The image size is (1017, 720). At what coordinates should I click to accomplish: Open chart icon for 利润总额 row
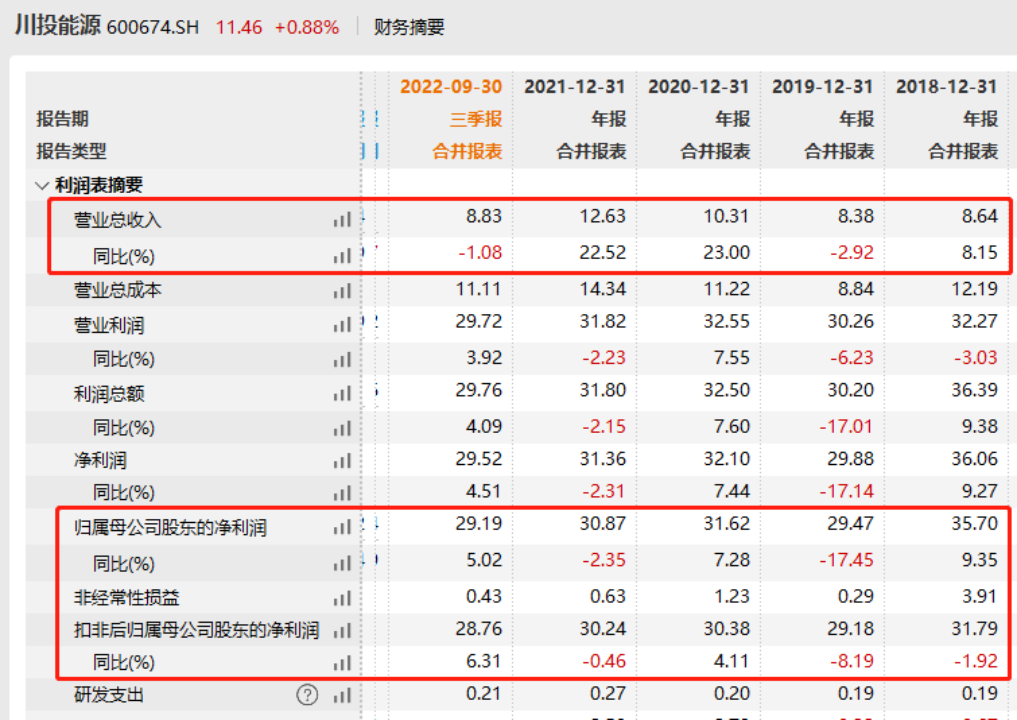(x=342, y=394)
